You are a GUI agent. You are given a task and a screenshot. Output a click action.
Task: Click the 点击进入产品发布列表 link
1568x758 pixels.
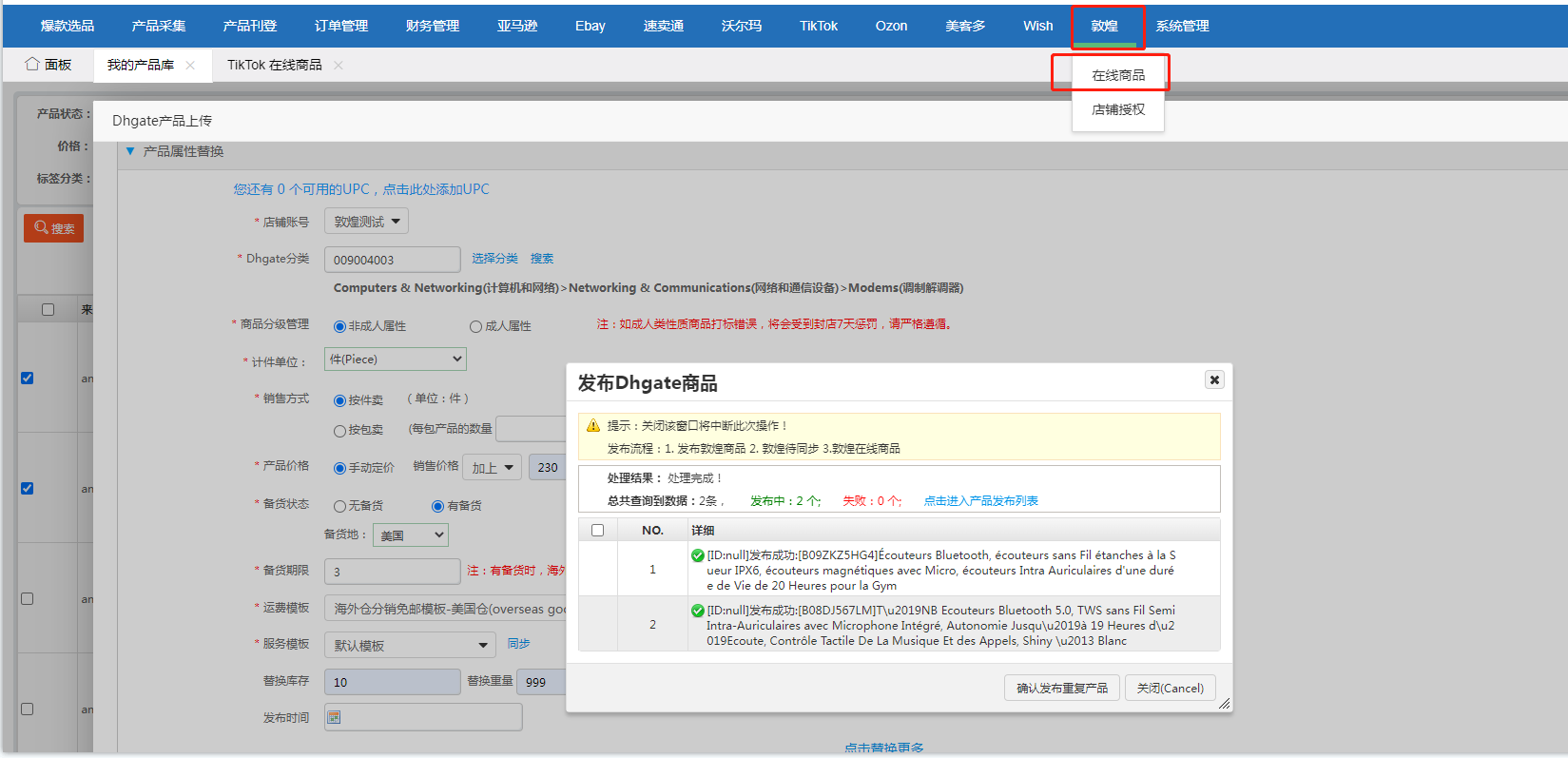(981, 500)
